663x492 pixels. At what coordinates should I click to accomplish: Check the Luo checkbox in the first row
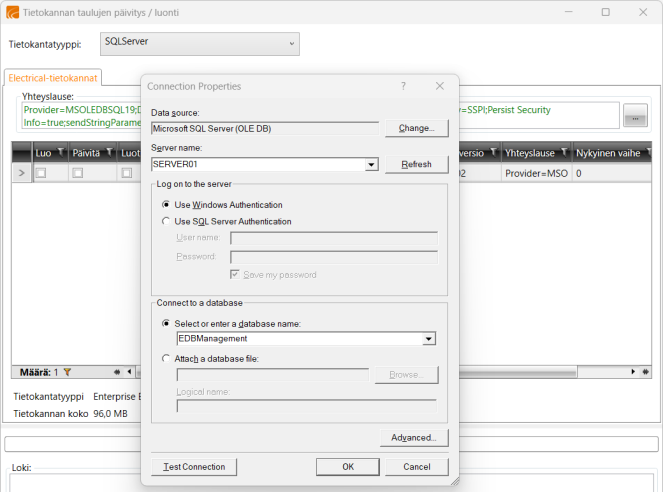click(x=41, y=173)
